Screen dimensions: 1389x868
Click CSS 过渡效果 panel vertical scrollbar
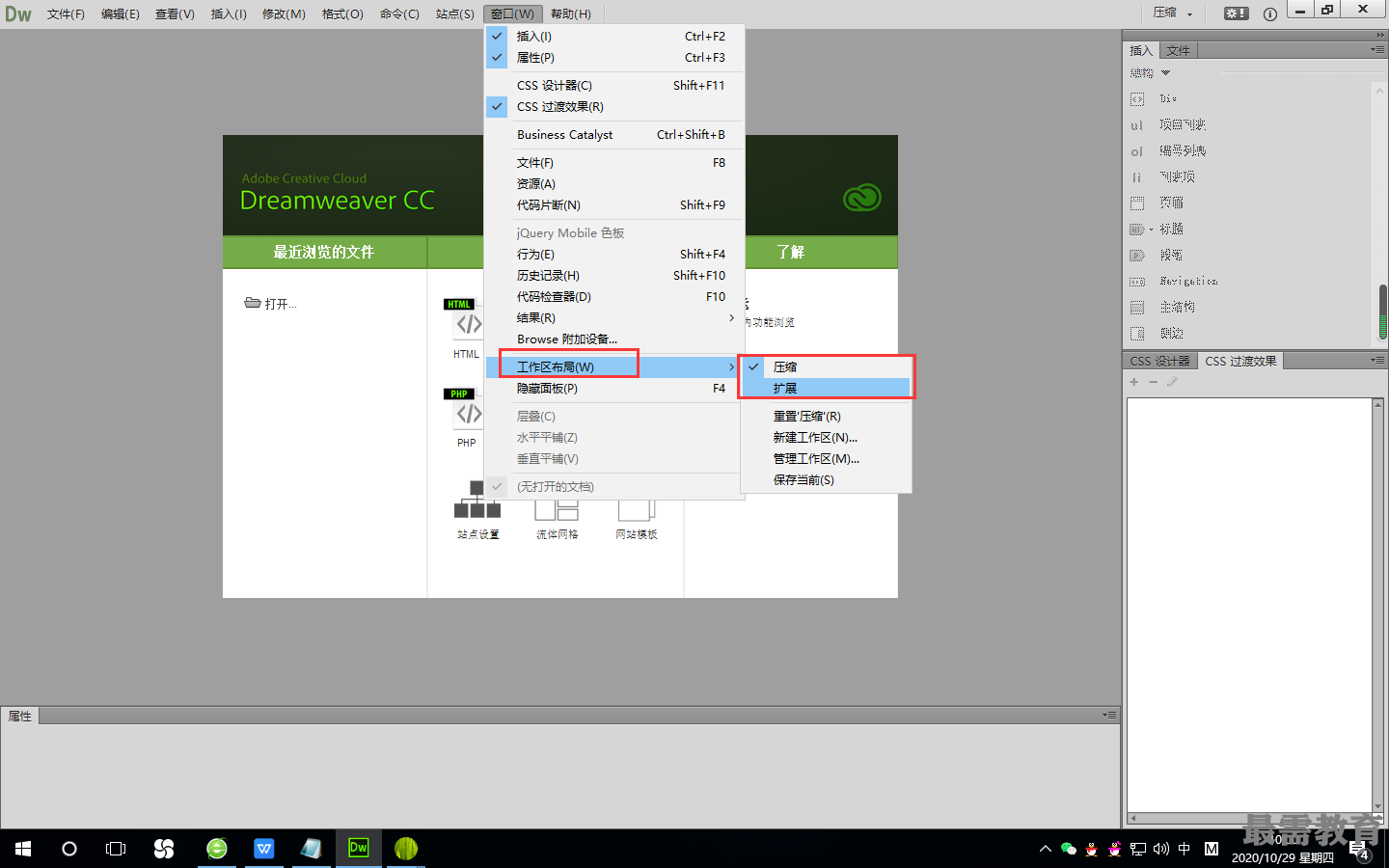(1378, 606)
